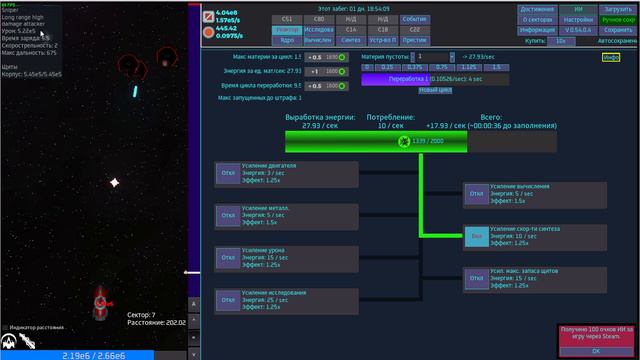640x360 pixels.
Task: Switch to the Вычислен tab
Action: click(x=319, y=40)
